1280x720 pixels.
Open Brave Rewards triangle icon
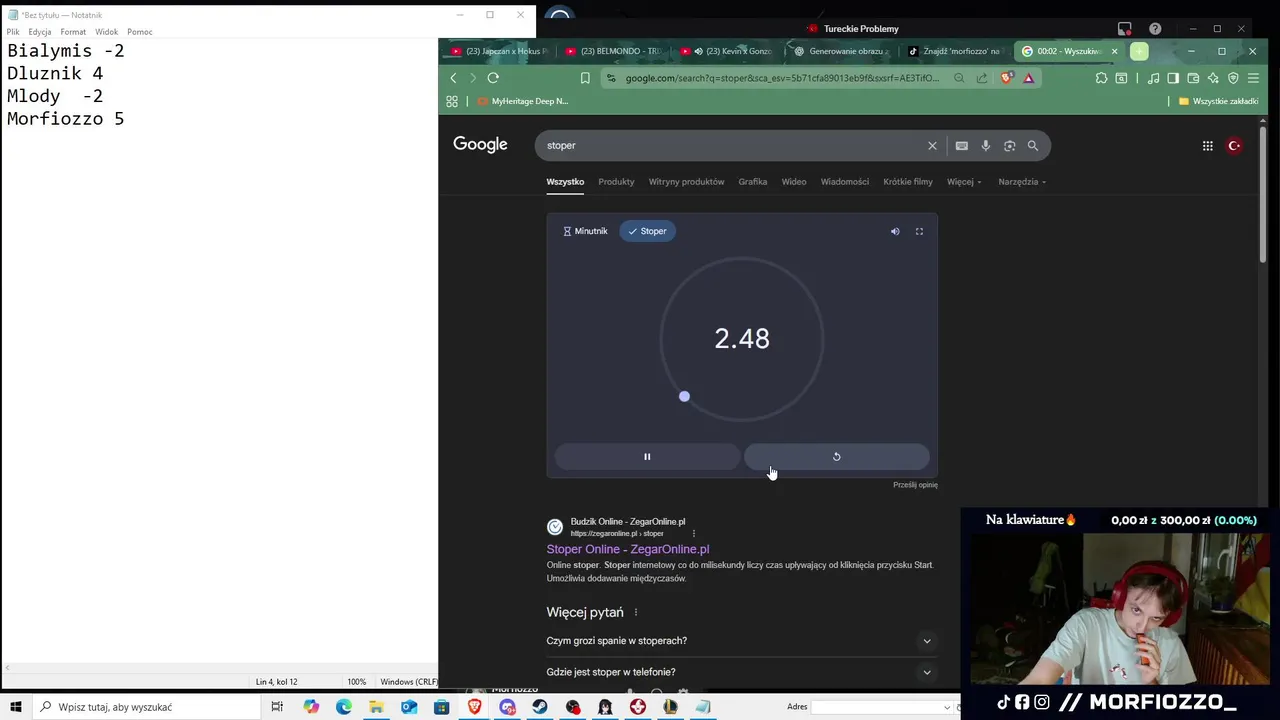pyautogui.click(x=1028, y=78)
